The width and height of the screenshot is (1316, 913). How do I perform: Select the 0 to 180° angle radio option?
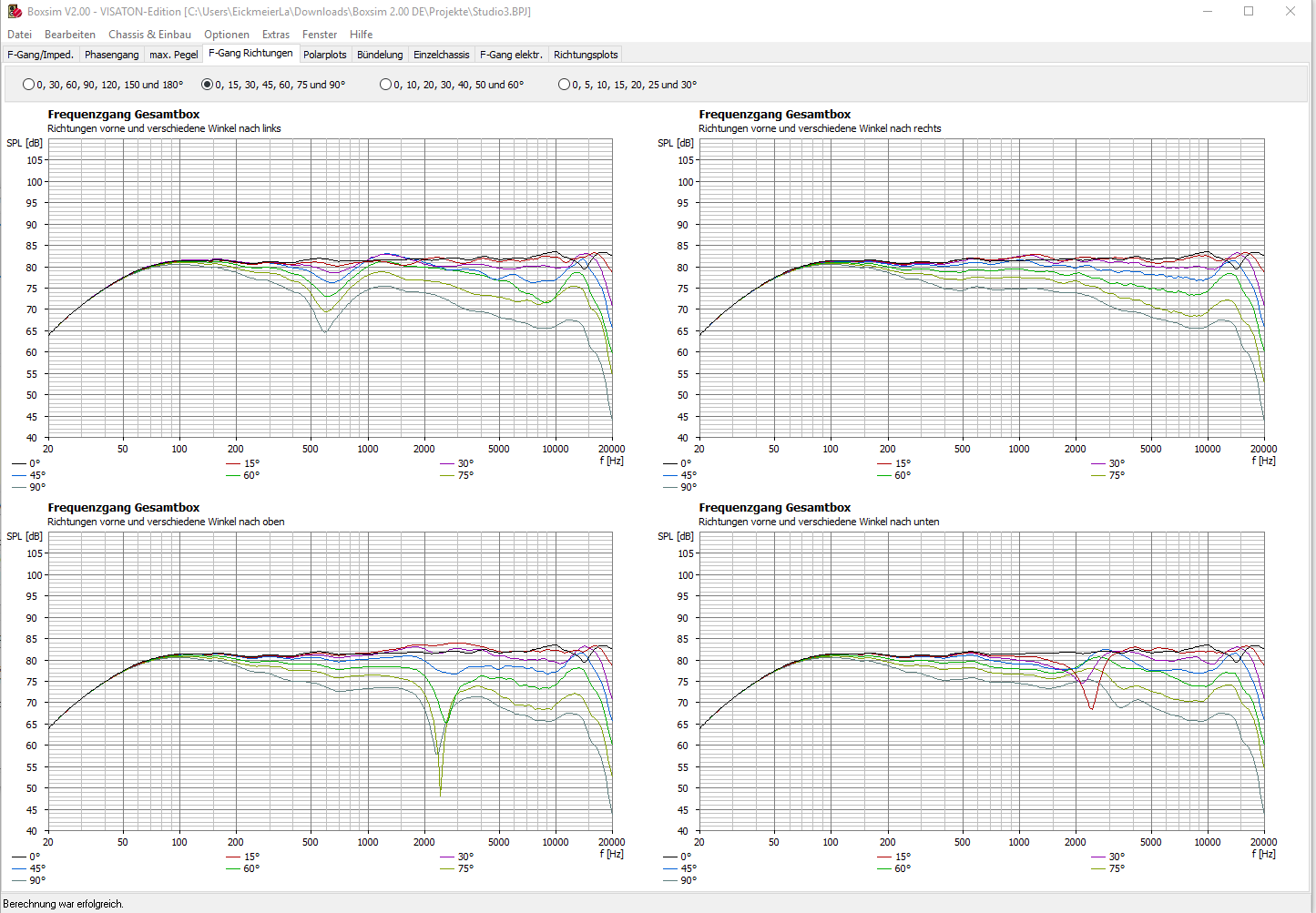(x=29, y=85)
